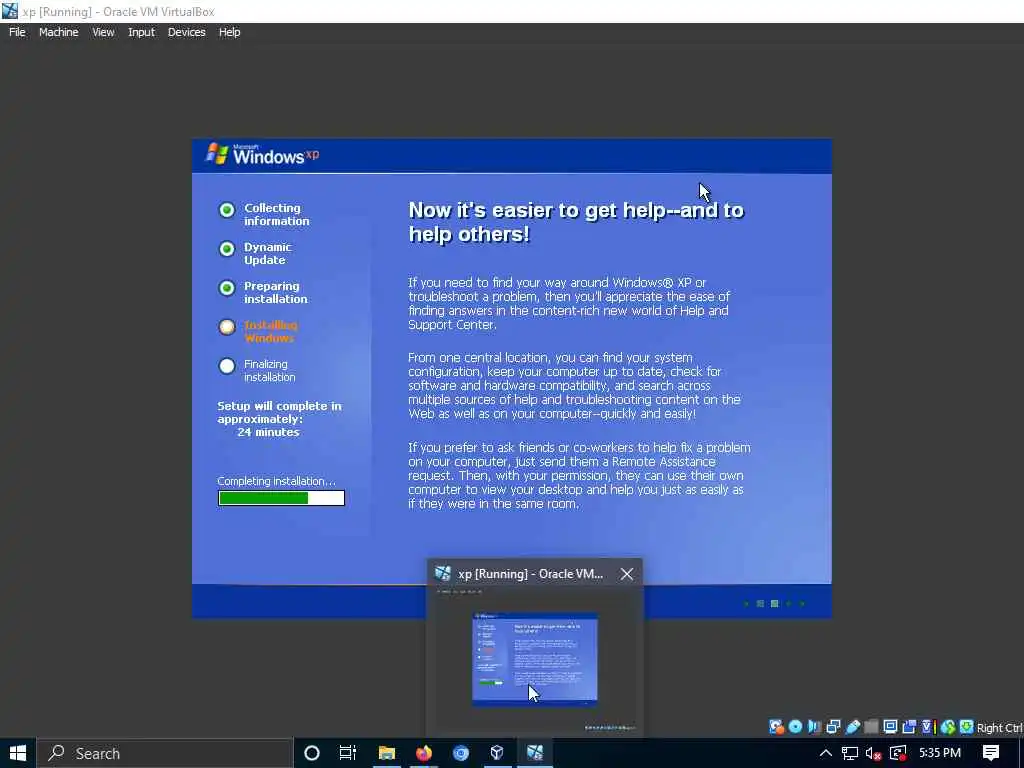Click the 5:35 PM clock
Viewport: 1024px width, 768px height.
coord(940,753)
